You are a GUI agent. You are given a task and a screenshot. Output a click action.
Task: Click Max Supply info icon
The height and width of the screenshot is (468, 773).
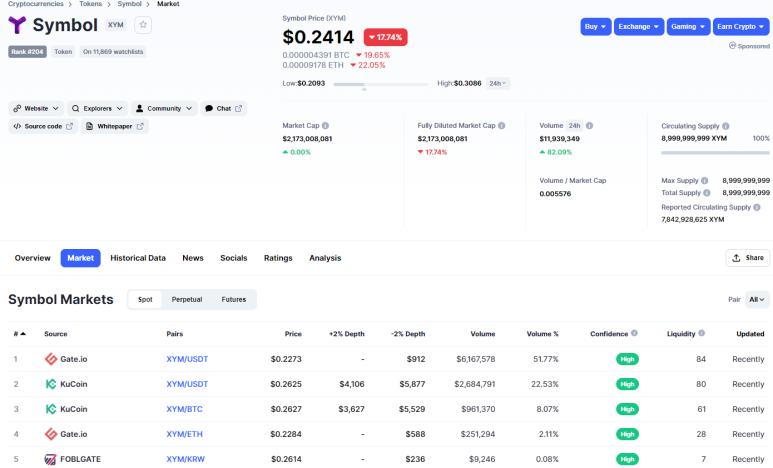point(704,180)
